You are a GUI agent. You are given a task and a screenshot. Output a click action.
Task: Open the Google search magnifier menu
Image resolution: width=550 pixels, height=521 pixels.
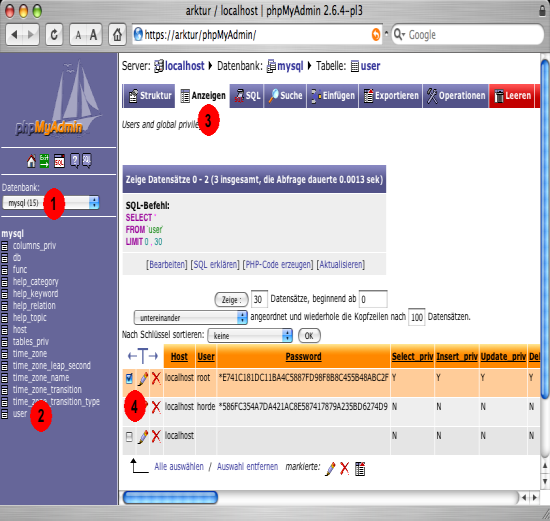(399, 34)
